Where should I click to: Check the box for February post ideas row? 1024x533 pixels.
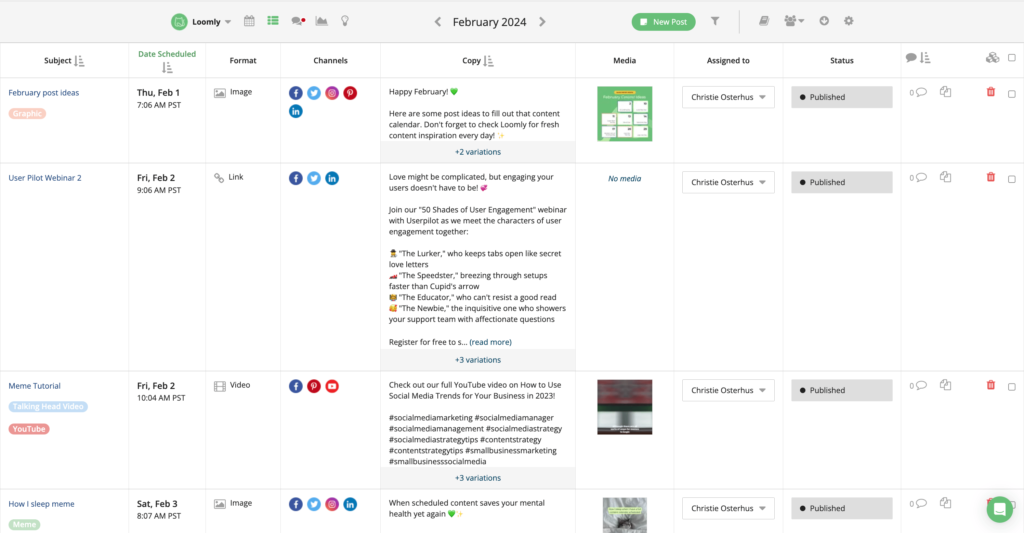pos(1012,93)
